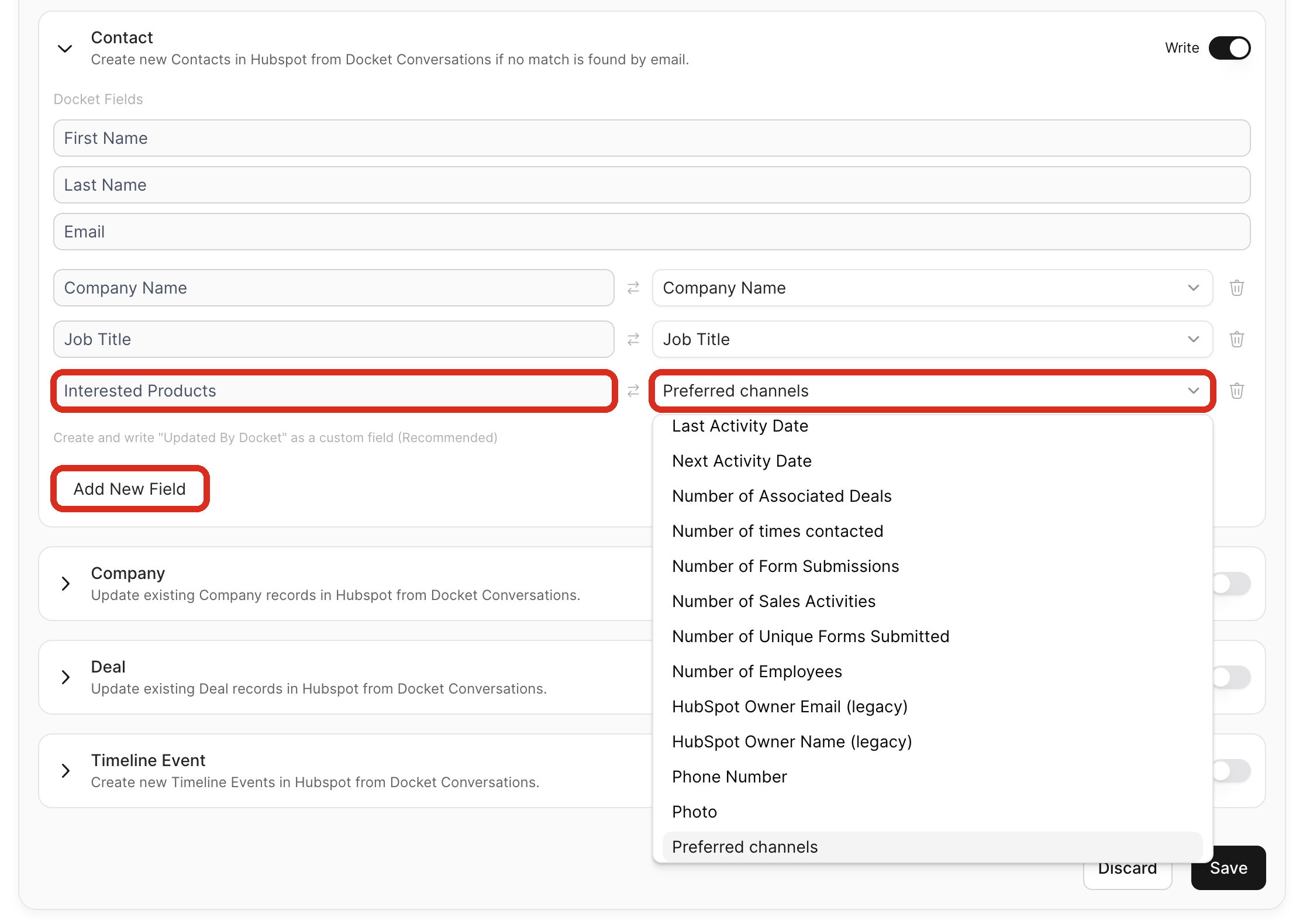Screen dimensions: 1303x924
Task: Discard the changes
Action: coord(1127,875)
